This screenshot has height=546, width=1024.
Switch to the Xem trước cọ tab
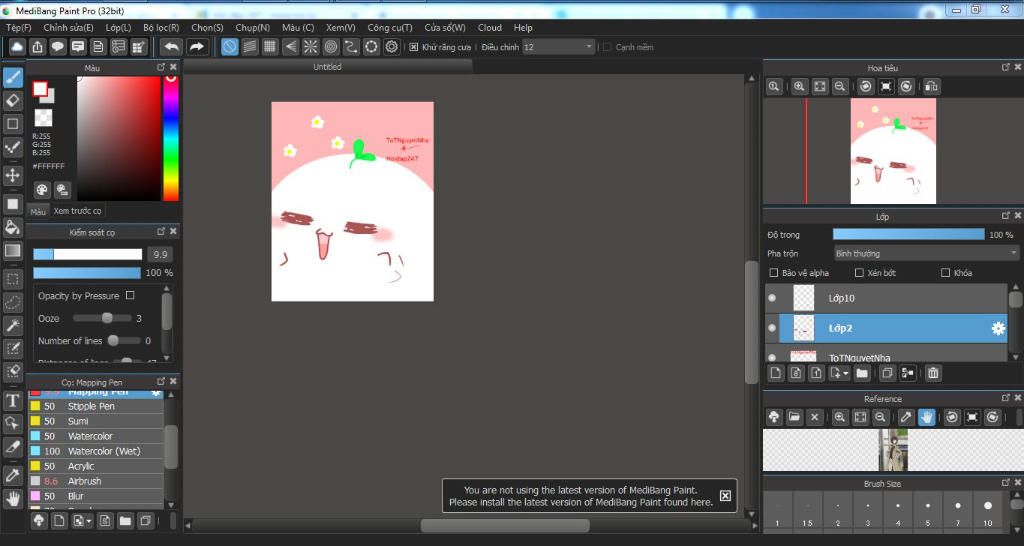[77, 211]
